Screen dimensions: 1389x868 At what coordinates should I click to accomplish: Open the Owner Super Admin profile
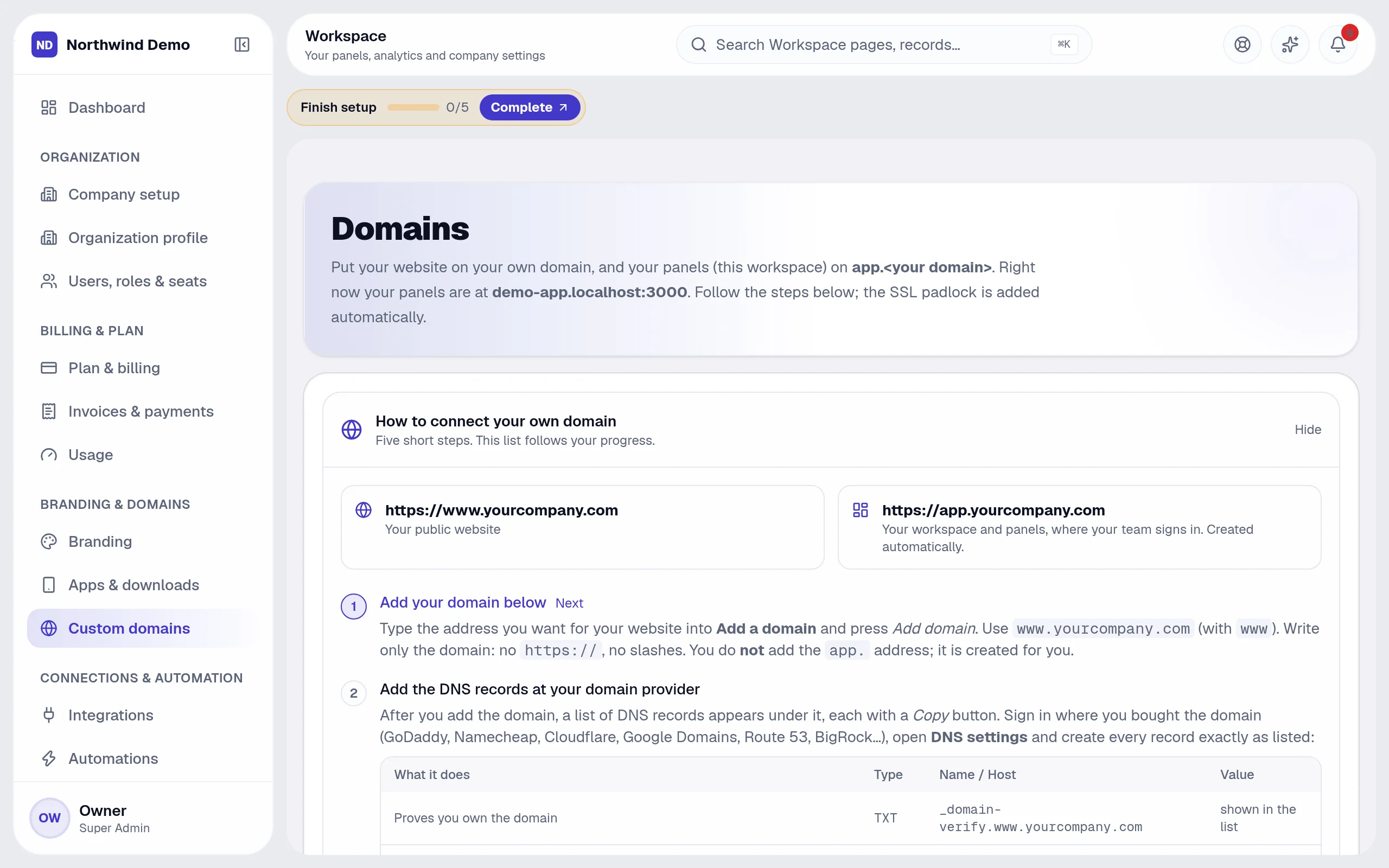click(x=143, y=818)
